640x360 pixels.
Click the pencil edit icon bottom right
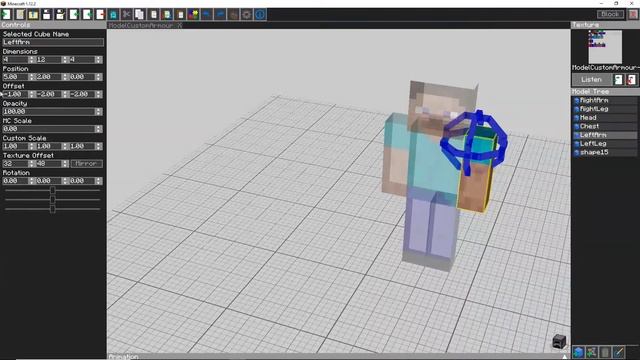coord(619,352)
